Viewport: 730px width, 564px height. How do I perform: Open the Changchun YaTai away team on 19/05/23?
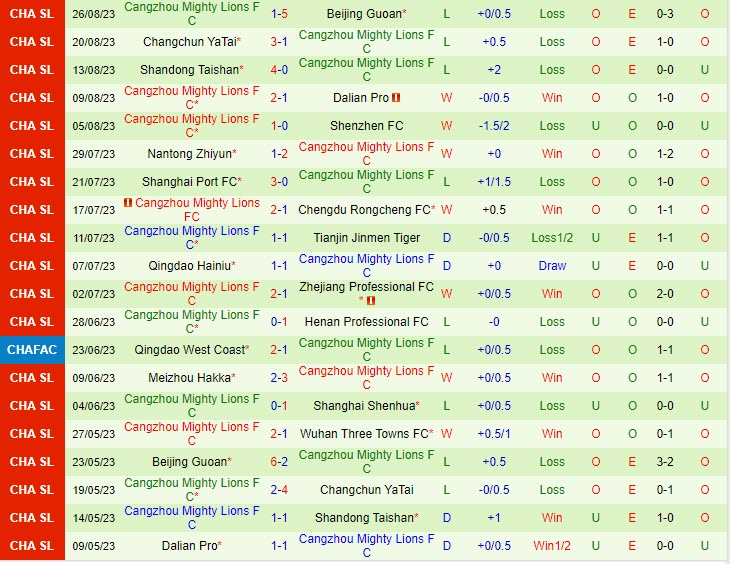pyautogui.click(x=366, y=489)
